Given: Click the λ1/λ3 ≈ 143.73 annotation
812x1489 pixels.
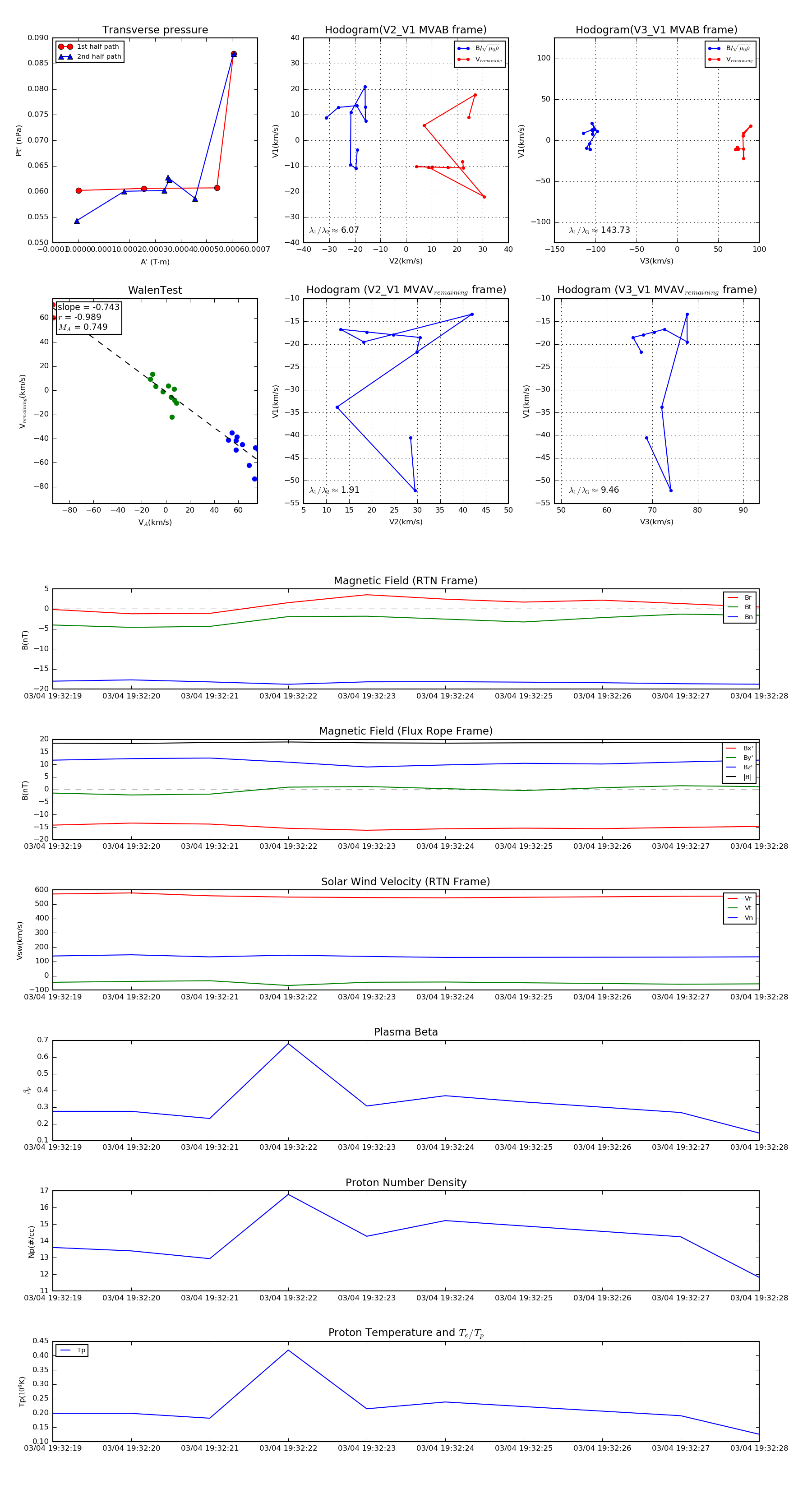Looking at the screenshot, I should click(600, 230).
